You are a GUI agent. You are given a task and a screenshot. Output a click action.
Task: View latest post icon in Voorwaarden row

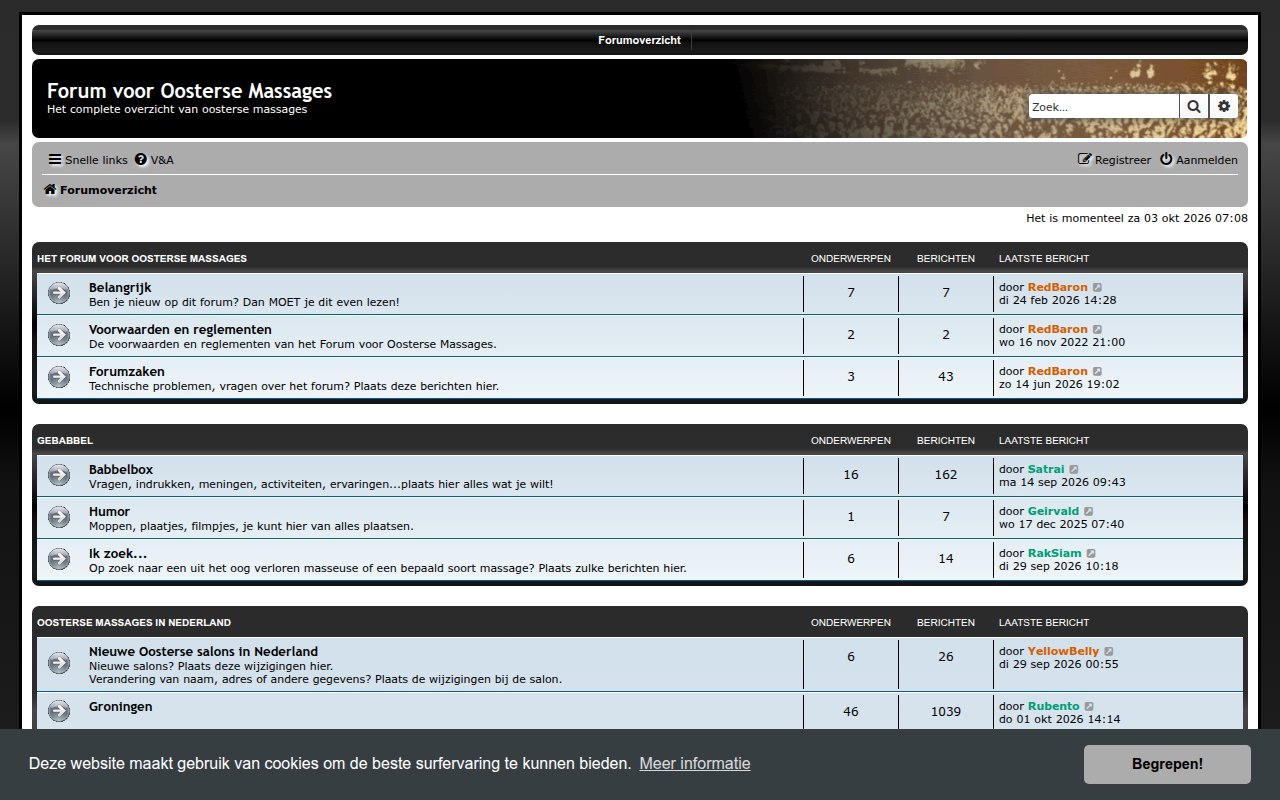[1097, 329]
